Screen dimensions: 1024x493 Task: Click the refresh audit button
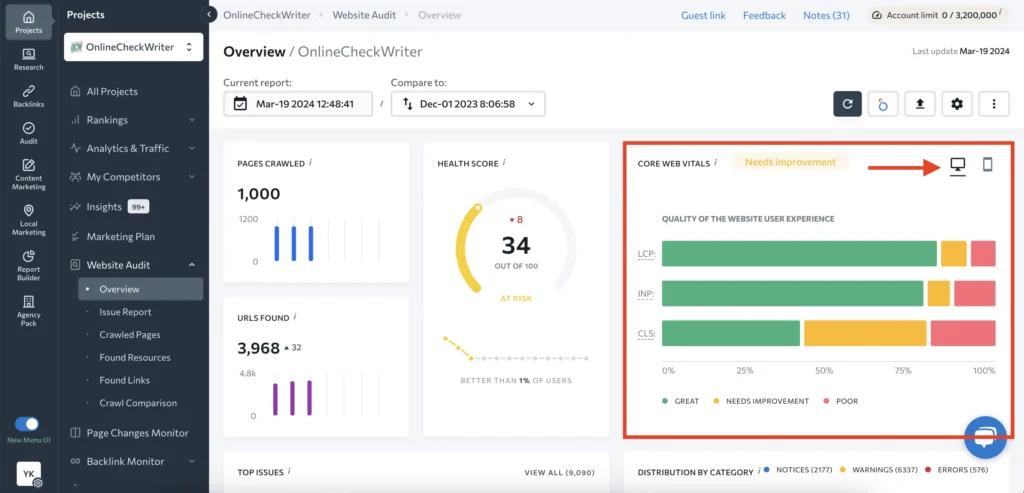pos(847,104)
